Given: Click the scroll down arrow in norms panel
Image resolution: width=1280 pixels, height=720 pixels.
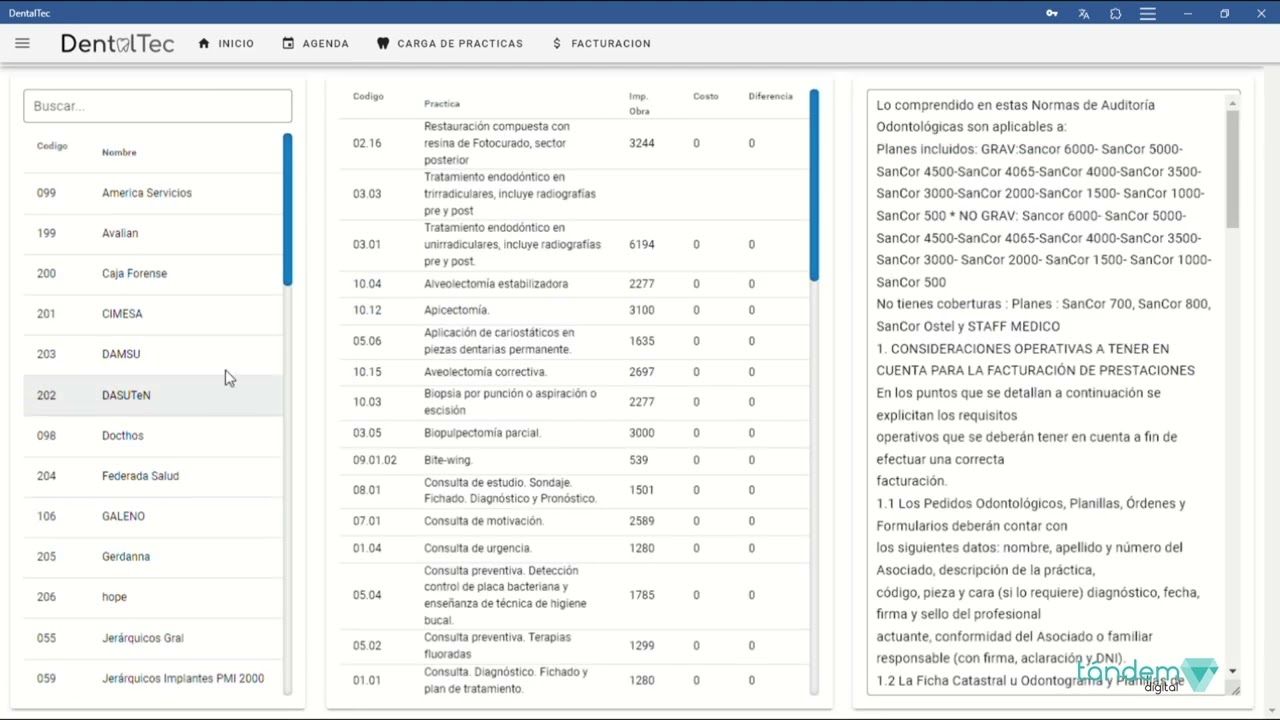Looking at the screenshot, I should (1233, 671).
